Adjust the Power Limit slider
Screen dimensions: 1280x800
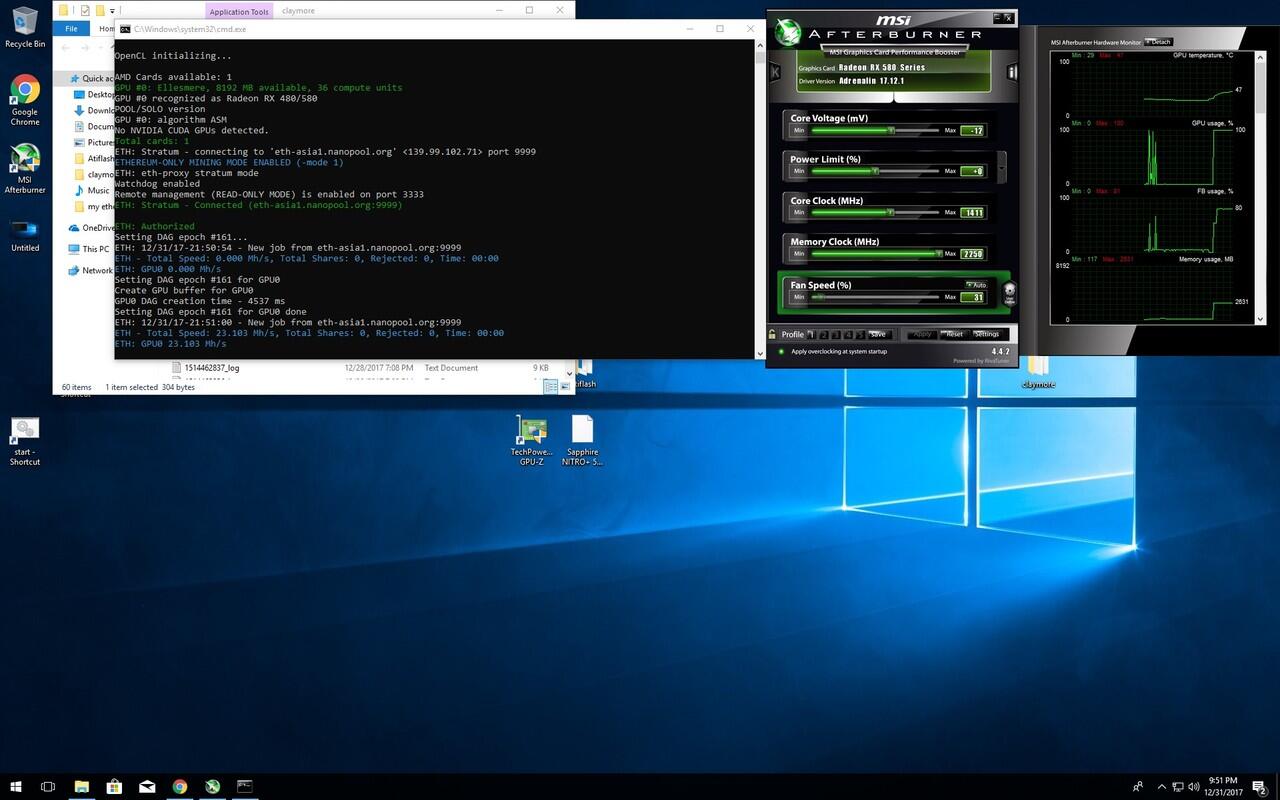pos(876,171)
